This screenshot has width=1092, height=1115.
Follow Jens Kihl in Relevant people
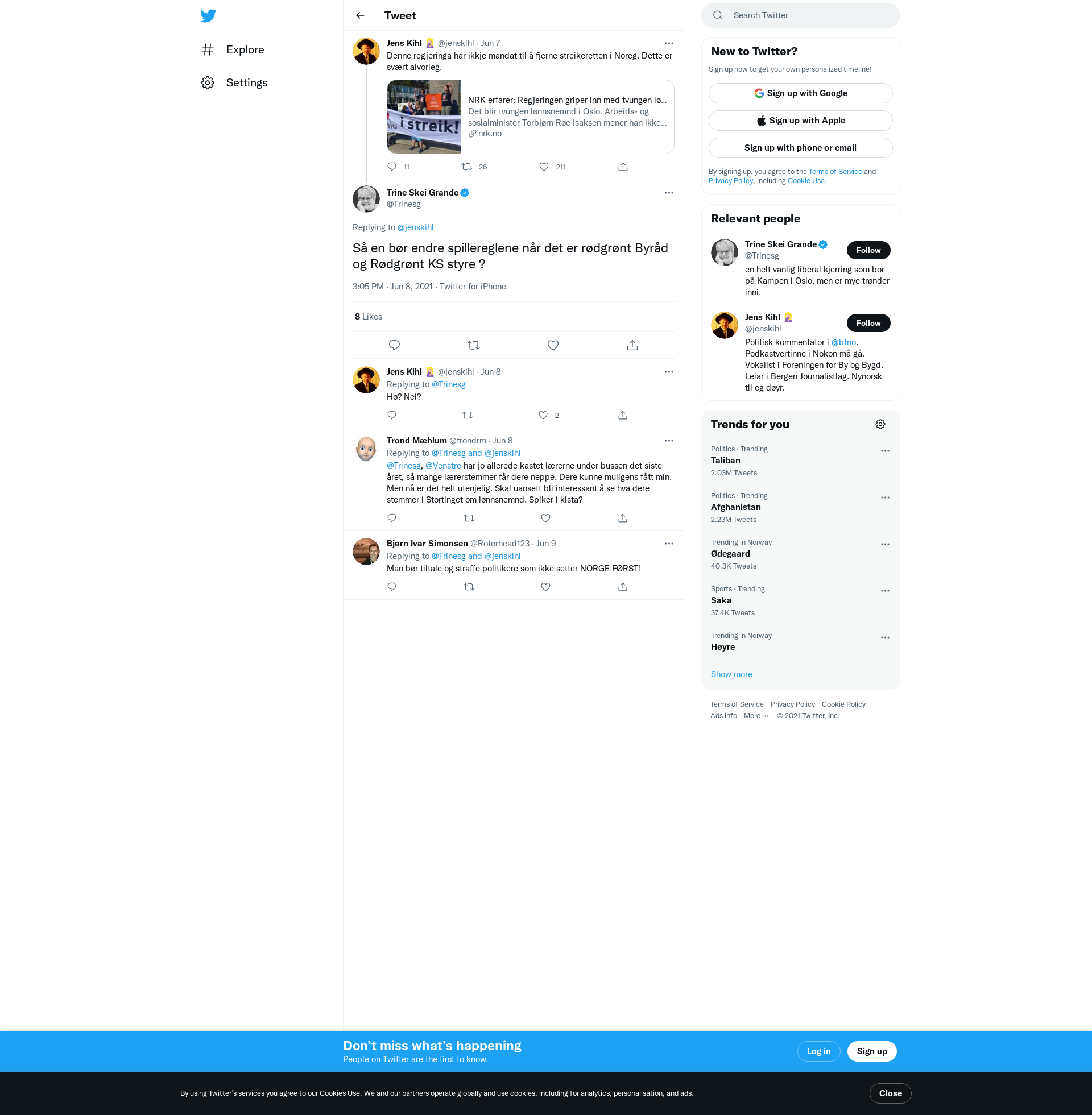pos(868,324)
